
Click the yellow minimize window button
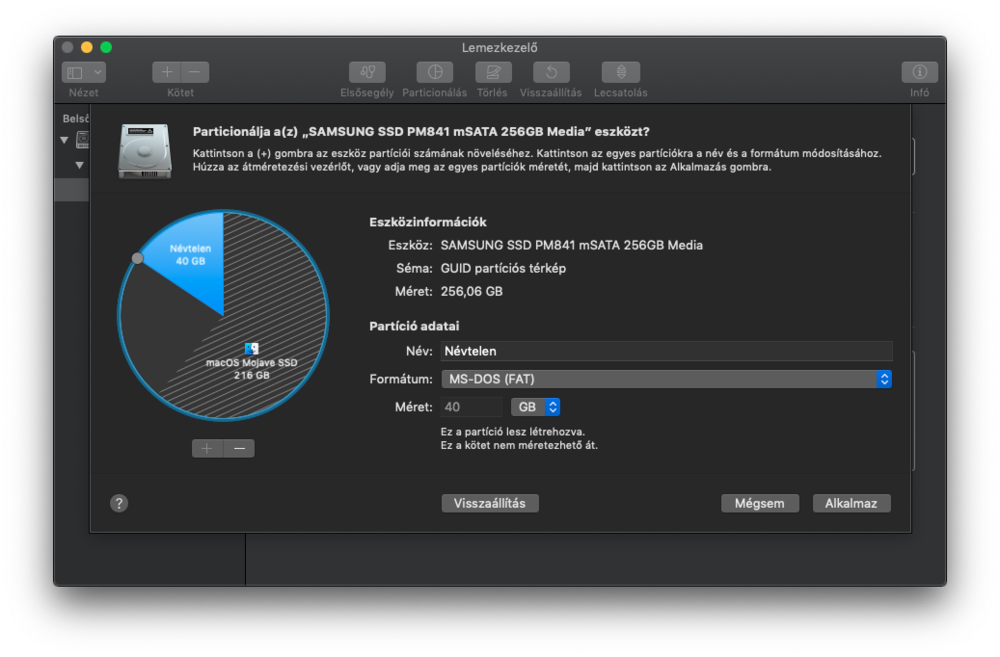[x=87, y=47]
